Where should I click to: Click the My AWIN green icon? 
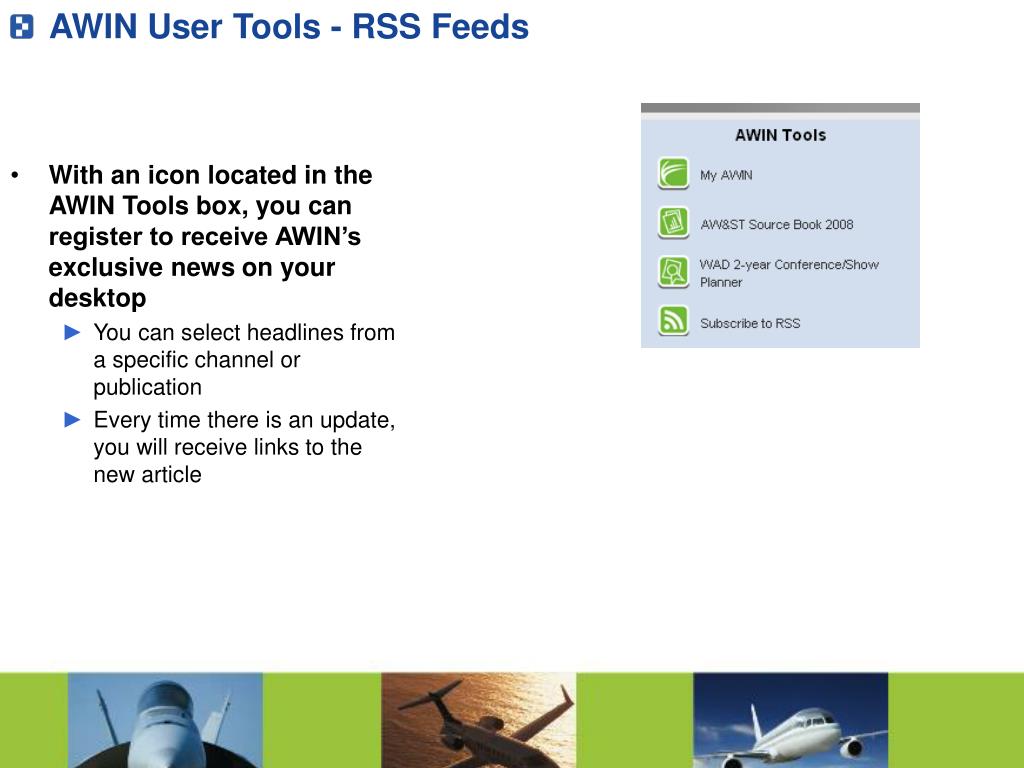point(673,174)
